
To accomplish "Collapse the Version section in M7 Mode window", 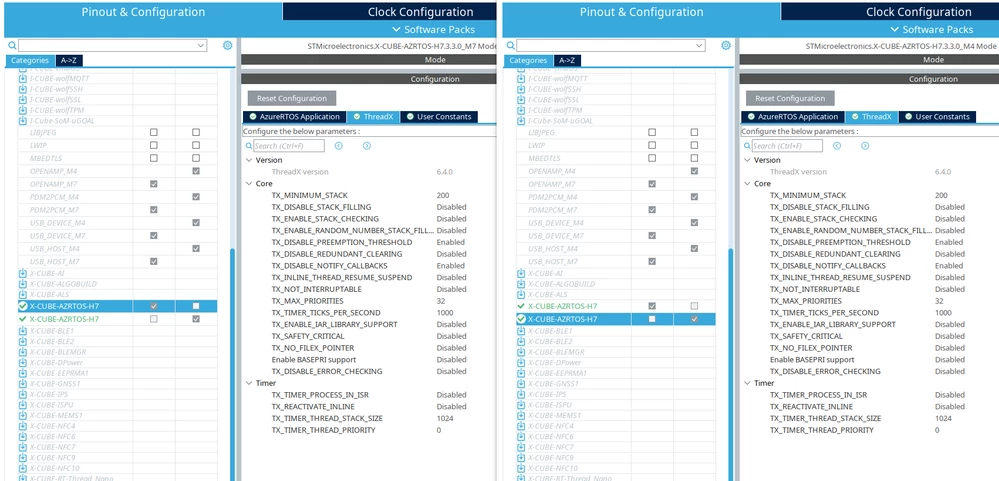I will [x=248, y=161].
